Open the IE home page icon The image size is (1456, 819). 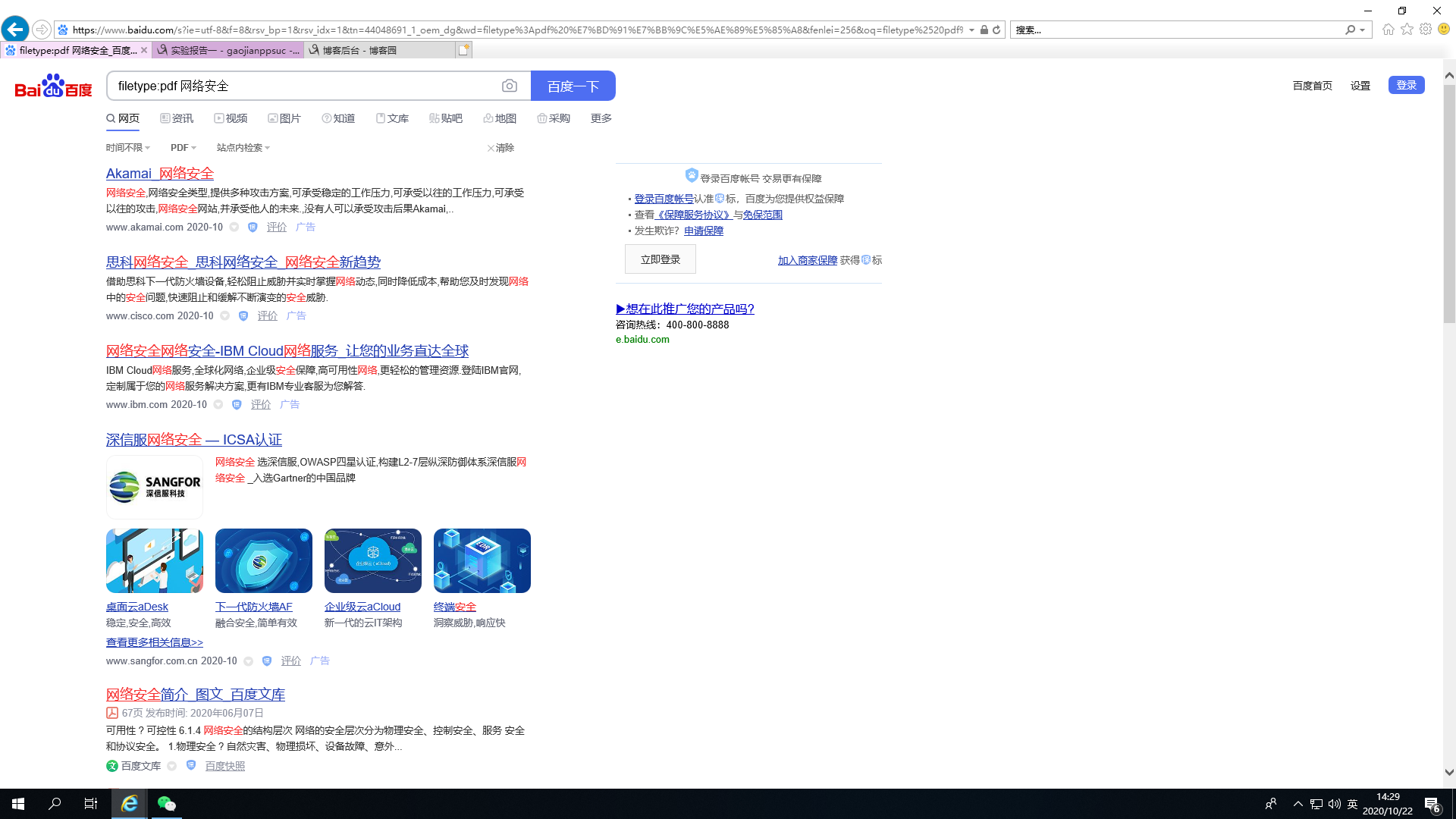click(x=1389, y=30)
